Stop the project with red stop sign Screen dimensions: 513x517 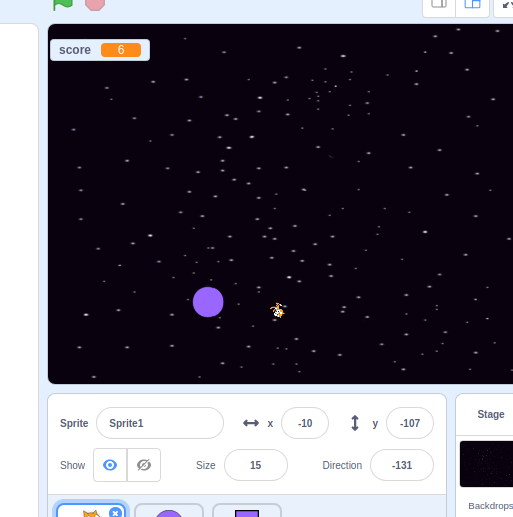95,4
